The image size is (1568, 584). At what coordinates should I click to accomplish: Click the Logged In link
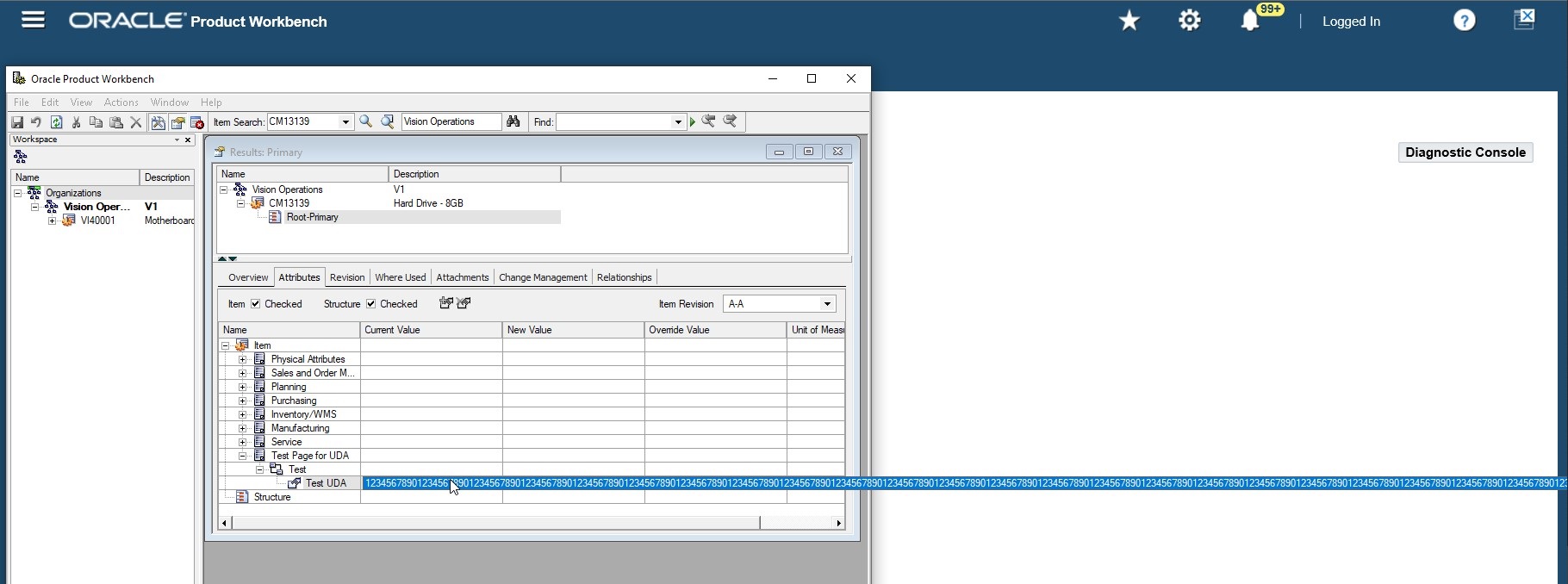click(1351, 22)
